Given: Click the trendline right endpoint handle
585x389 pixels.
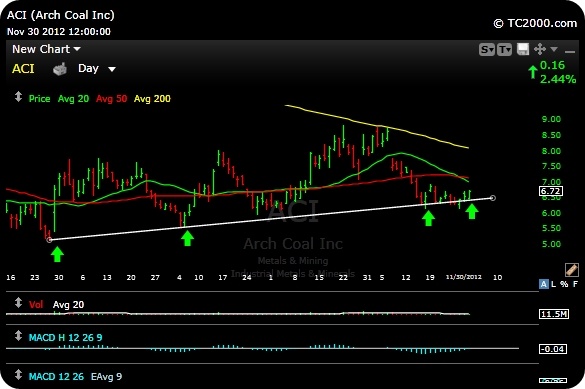Looking at the screenshot, I should [x=492, y=198].
